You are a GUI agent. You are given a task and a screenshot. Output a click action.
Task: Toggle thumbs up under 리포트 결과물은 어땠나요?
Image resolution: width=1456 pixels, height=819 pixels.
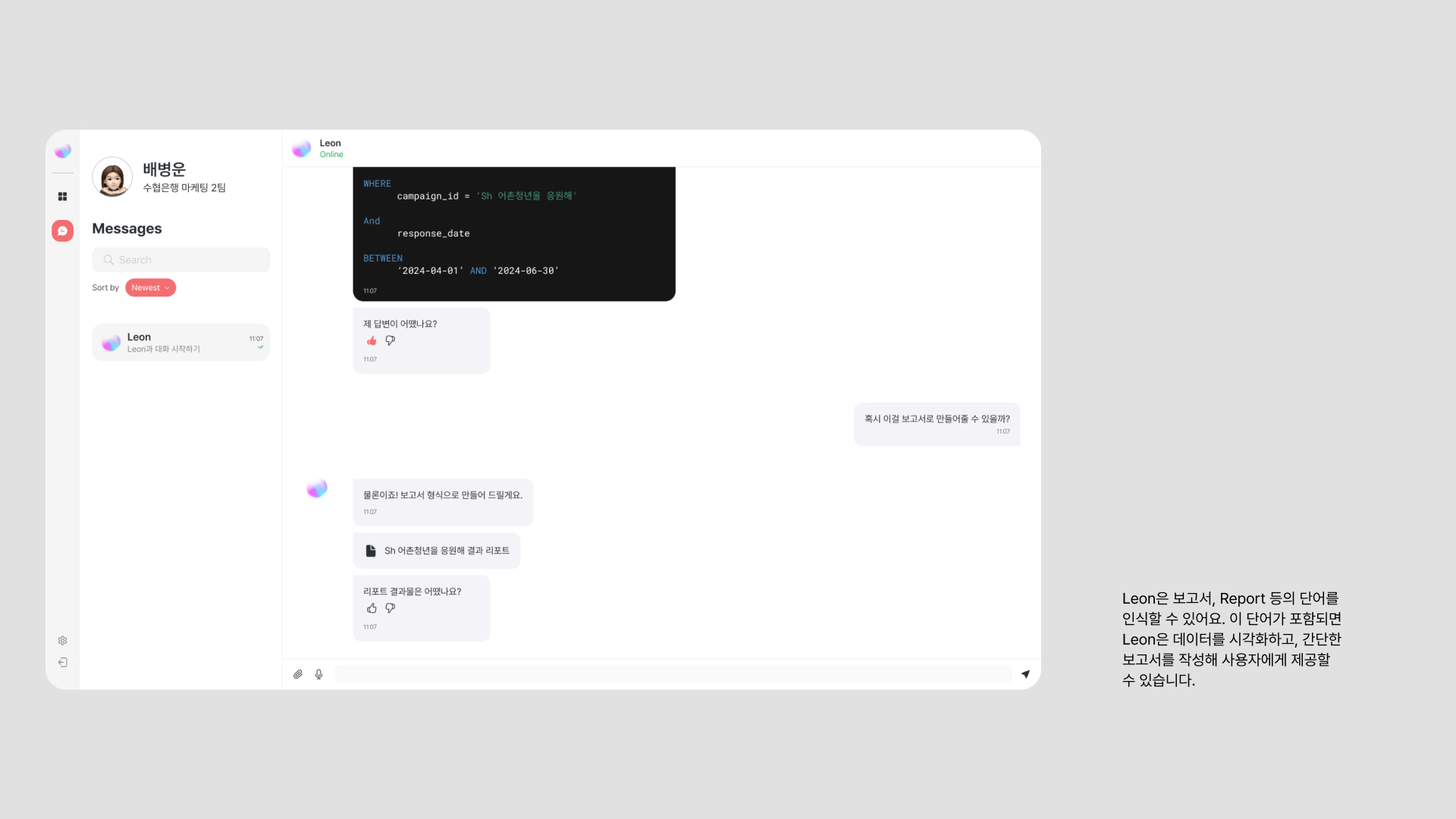click(372, 608)
